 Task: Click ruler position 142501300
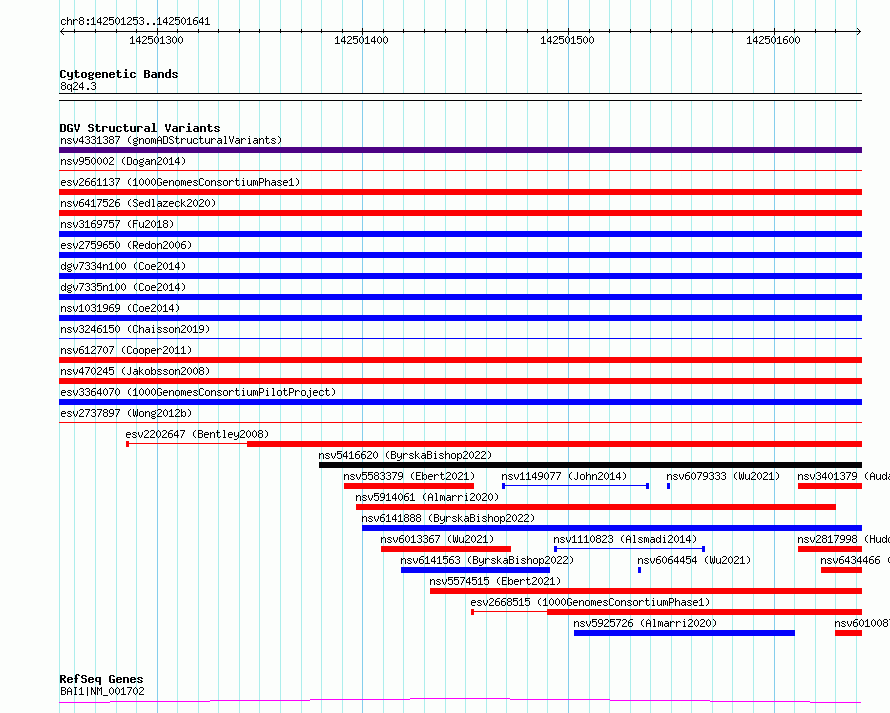click(x=157, y=40)
